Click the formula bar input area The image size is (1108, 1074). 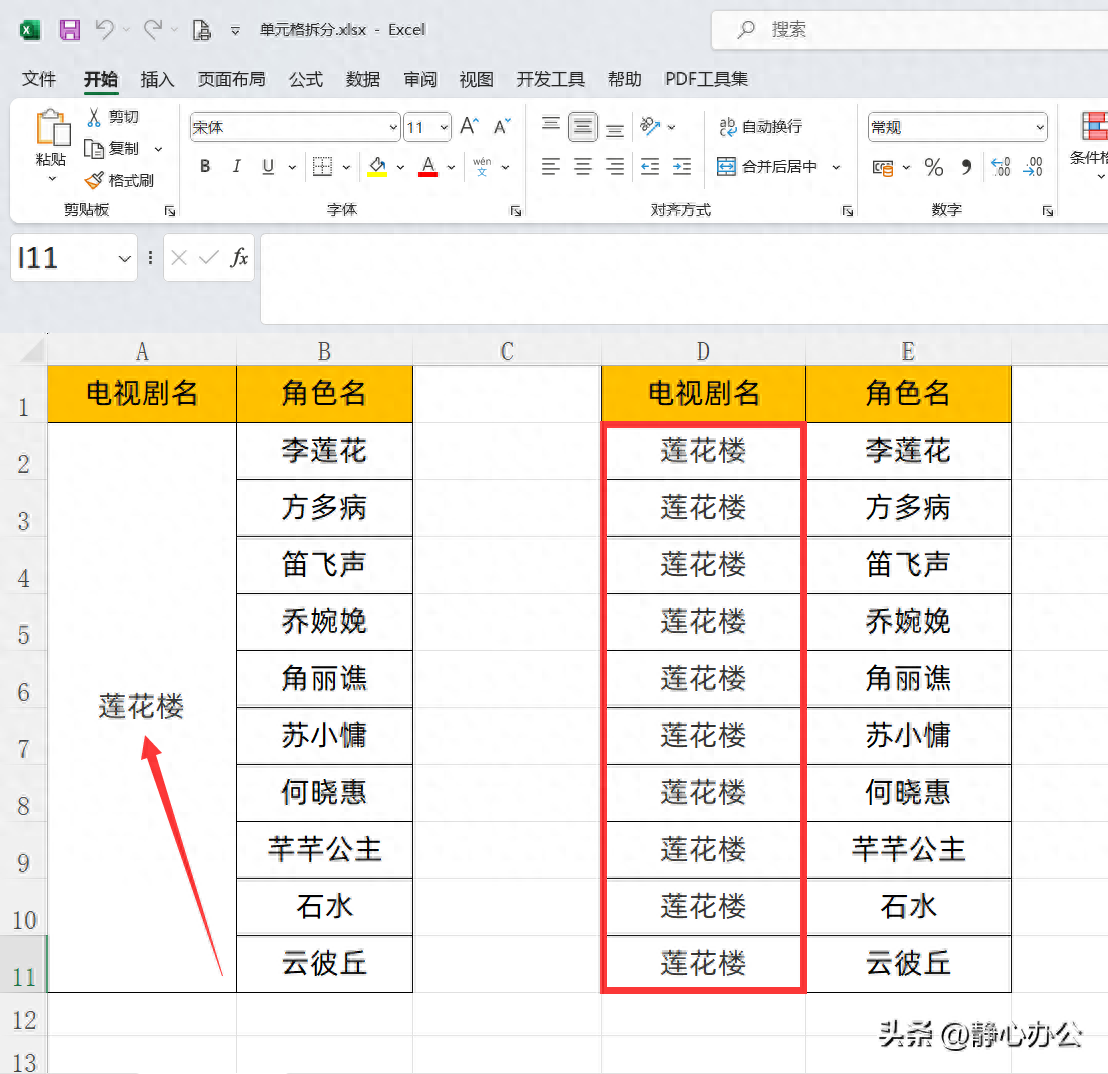pos(684,279)
